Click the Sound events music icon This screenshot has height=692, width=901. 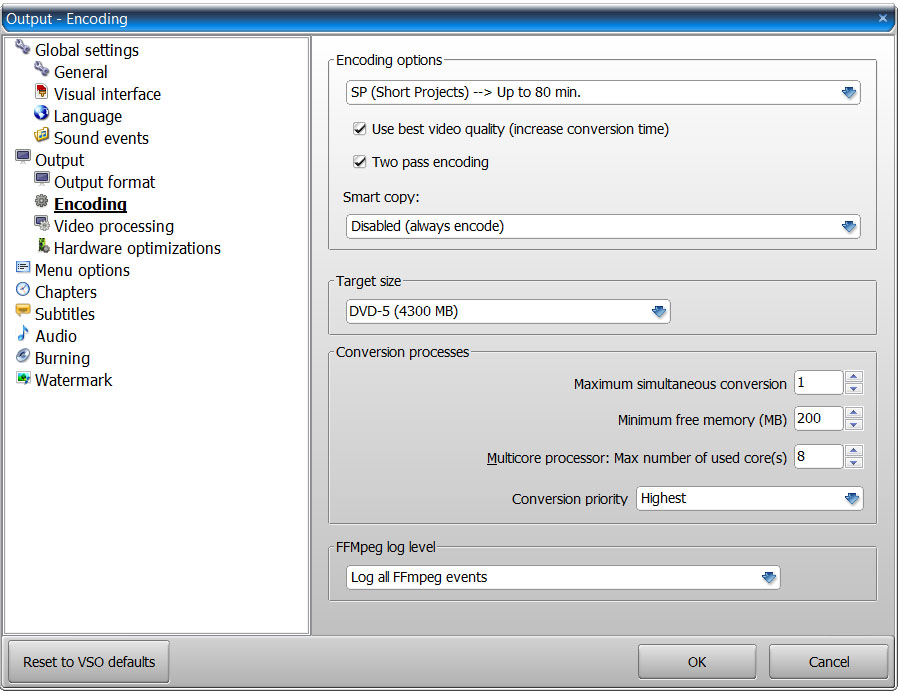point(41,135)
